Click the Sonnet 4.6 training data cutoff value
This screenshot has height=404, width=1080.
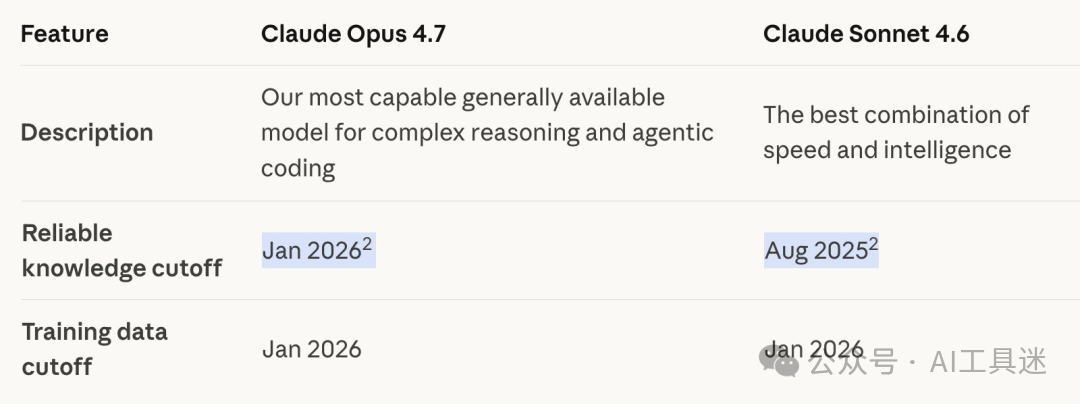[813, 348]
